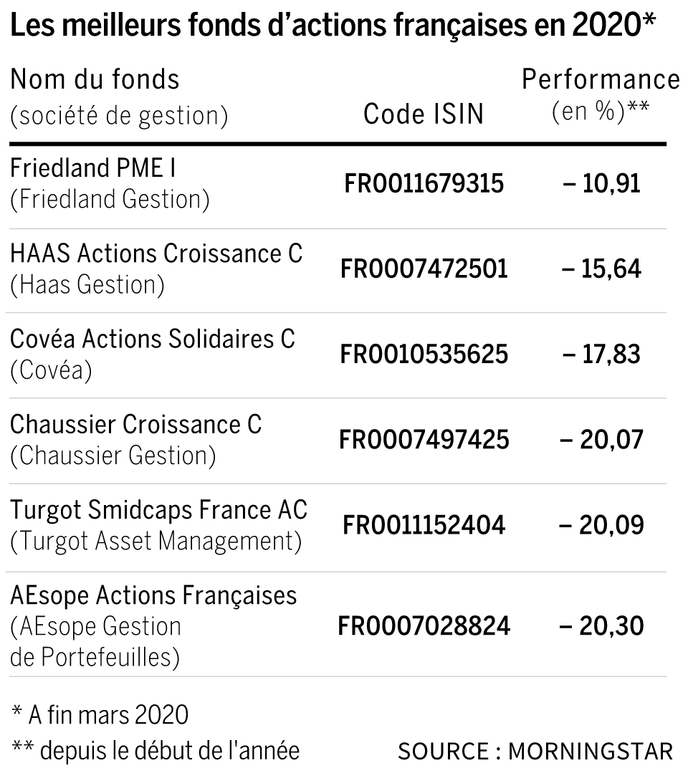Click ISIN code FR0007028824
Image resolution: width=688 pixels, height=780 pixels.
(424, 626)
